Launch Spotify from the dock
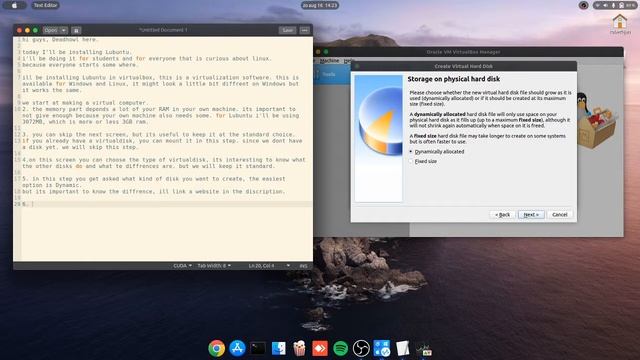 (x=340, y=349)
